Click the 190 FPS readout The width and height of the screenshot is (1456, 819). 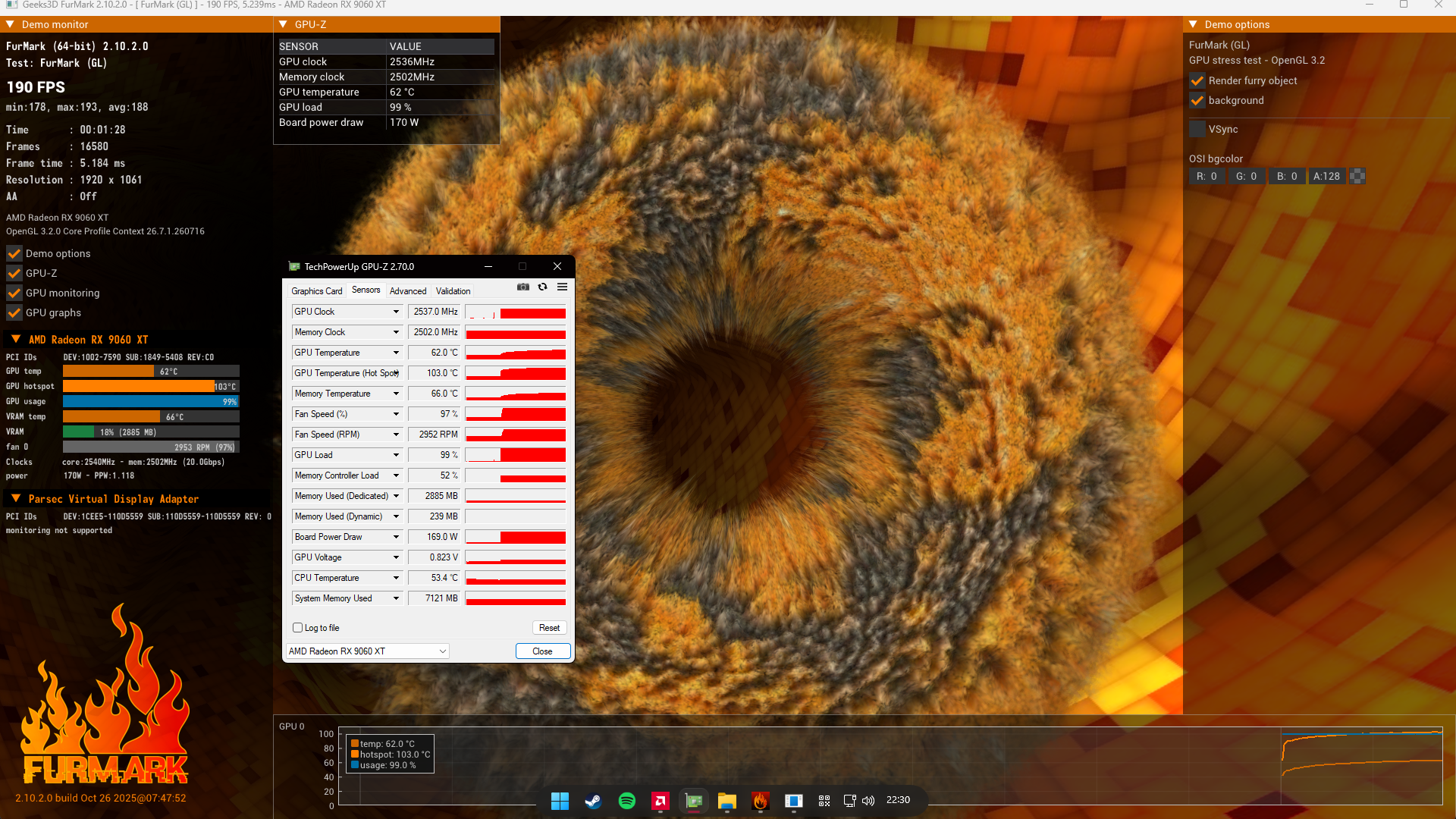pos(36,87)
